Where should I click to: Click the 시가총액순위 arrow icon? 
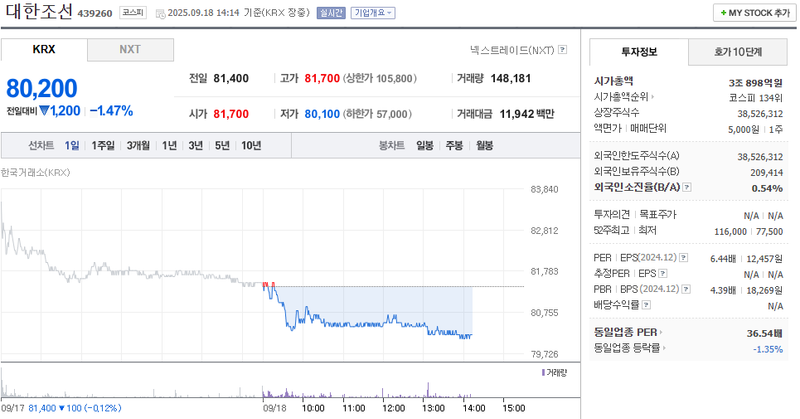click(x=653, y=96)
